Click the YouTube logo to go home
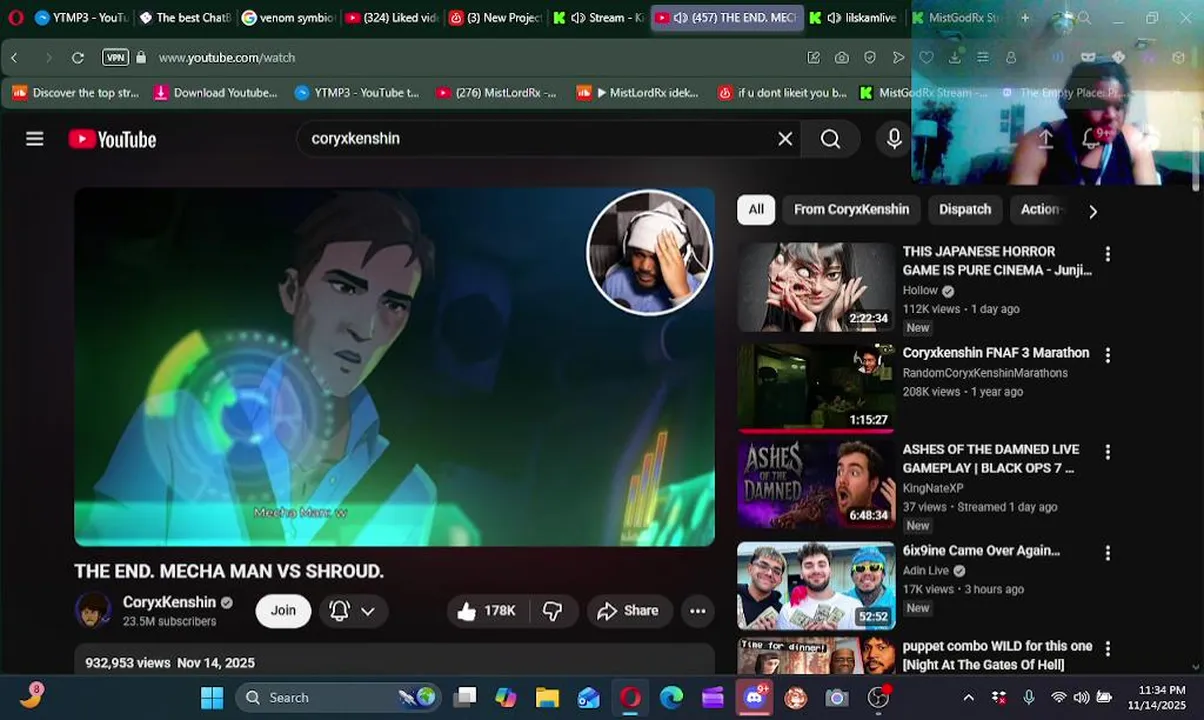The image size is (1204, 720). [112, 139]
